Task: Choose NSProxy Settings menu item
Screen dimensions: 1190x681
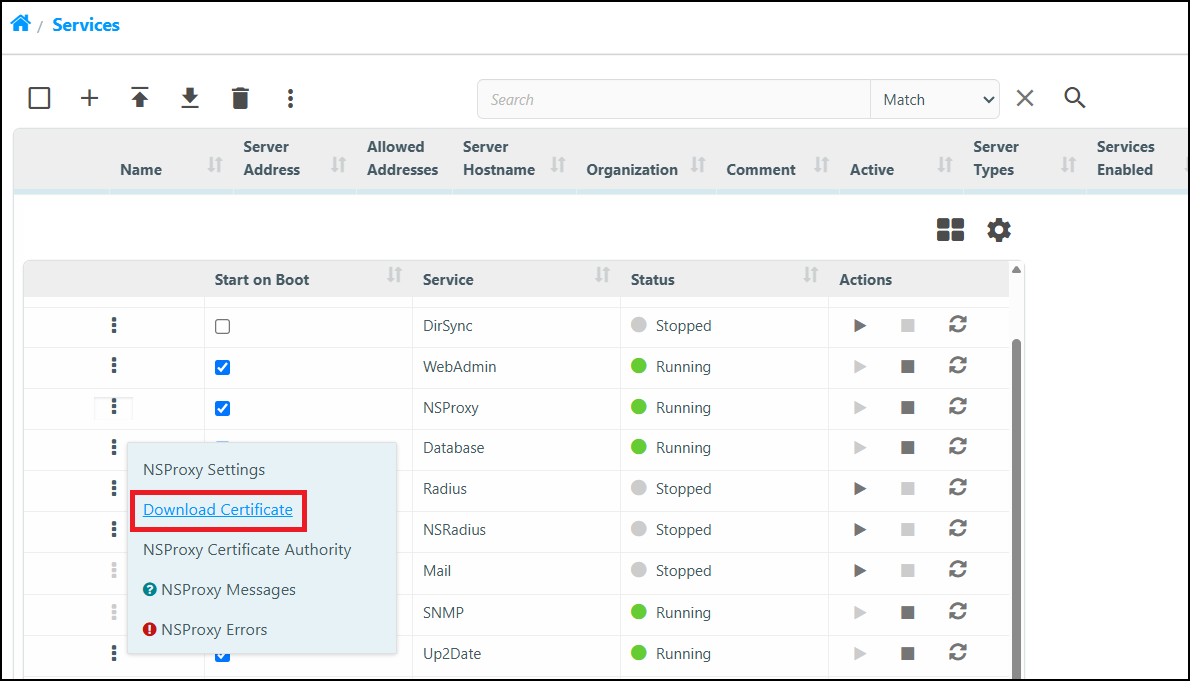Action: click(x=204, y=469)
